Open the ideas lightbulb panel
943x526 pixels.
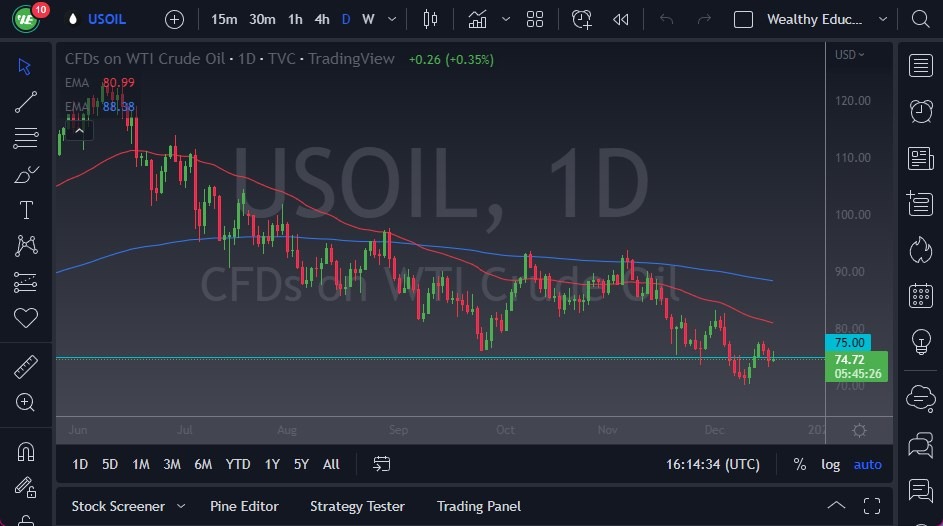click(x=921, y=341)
